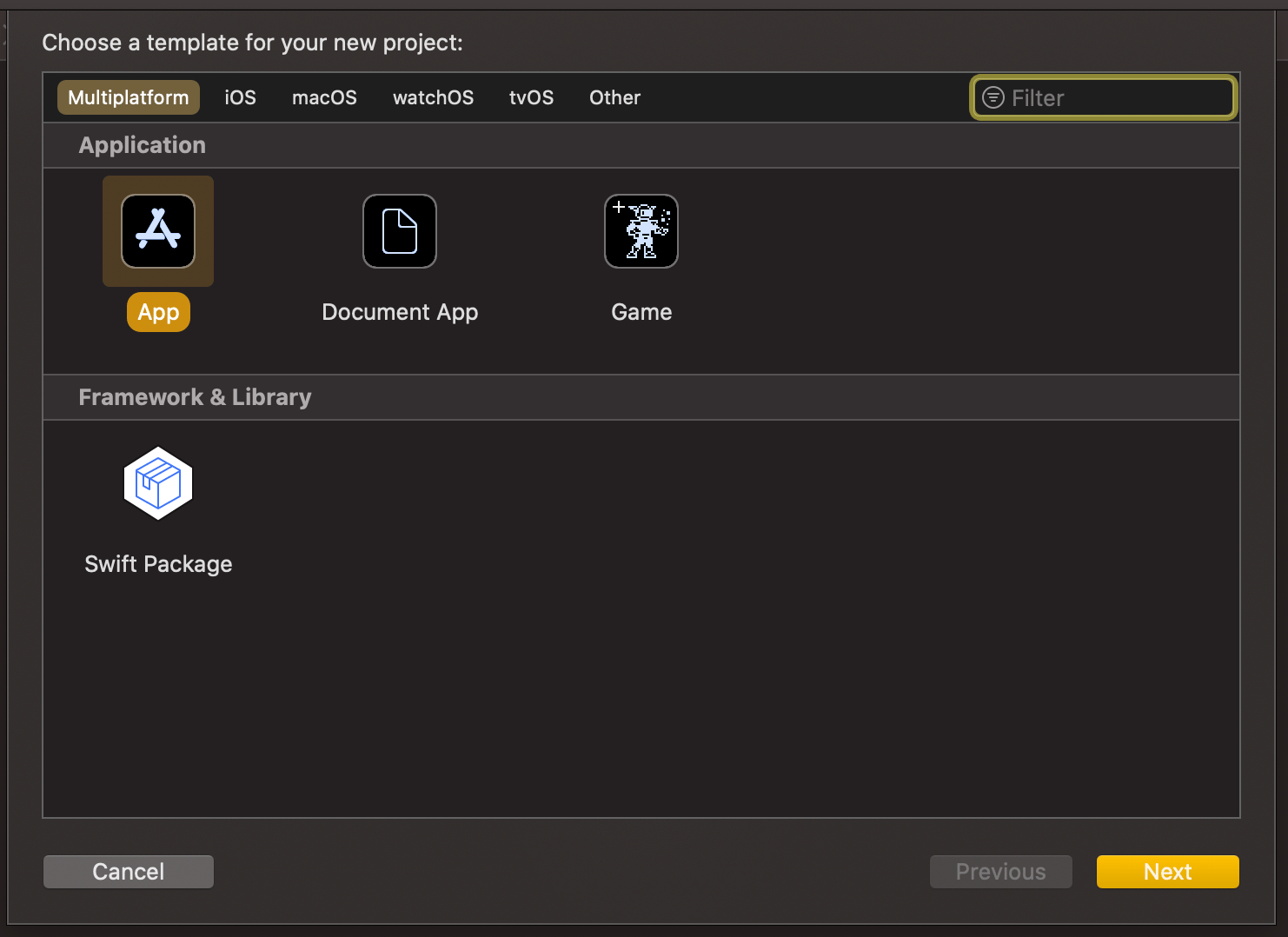Click the Game text label
Screen dimensions: 1288x937
click(x=641, y=312)
